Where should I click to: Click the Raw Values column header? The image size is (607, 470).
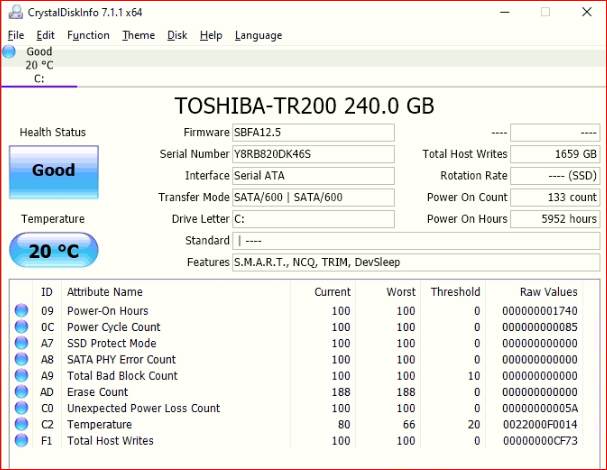coord(548,292)
